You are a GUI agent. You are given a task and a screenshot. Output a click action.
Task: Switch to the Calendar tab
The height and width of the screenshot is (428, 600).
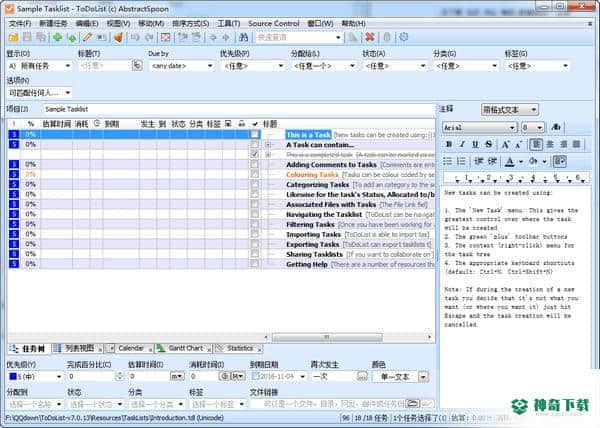click(131, 348)
